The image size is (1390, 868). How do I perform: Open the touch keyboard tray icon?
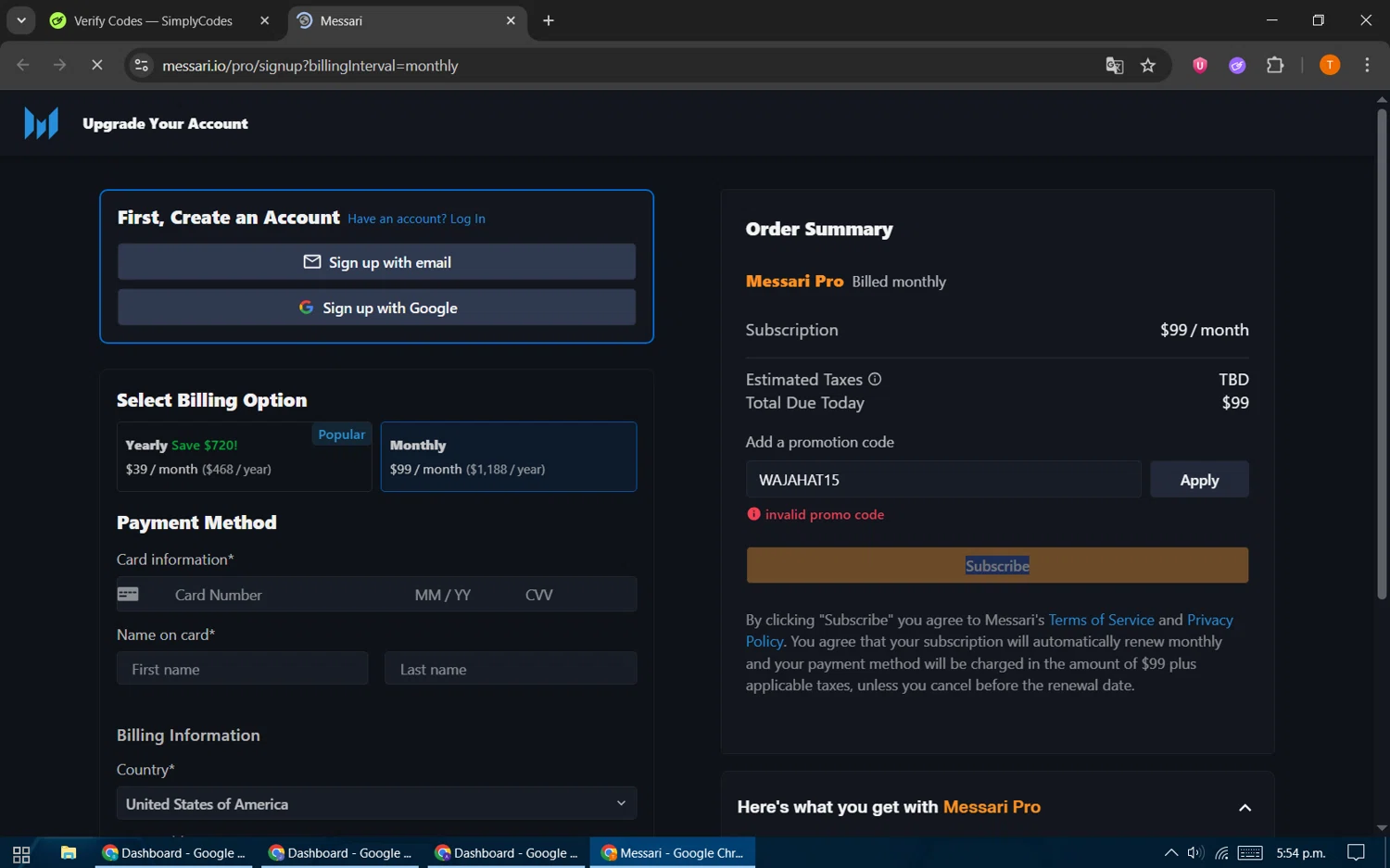[1250, 853]
